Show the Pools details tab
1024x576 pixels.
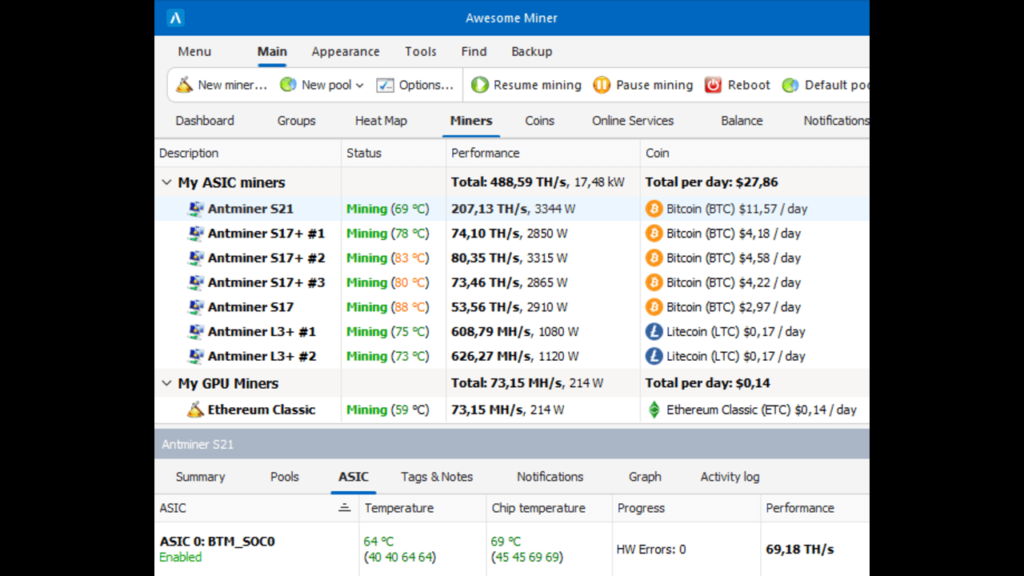pyautogui.click(x=284, y=477)
